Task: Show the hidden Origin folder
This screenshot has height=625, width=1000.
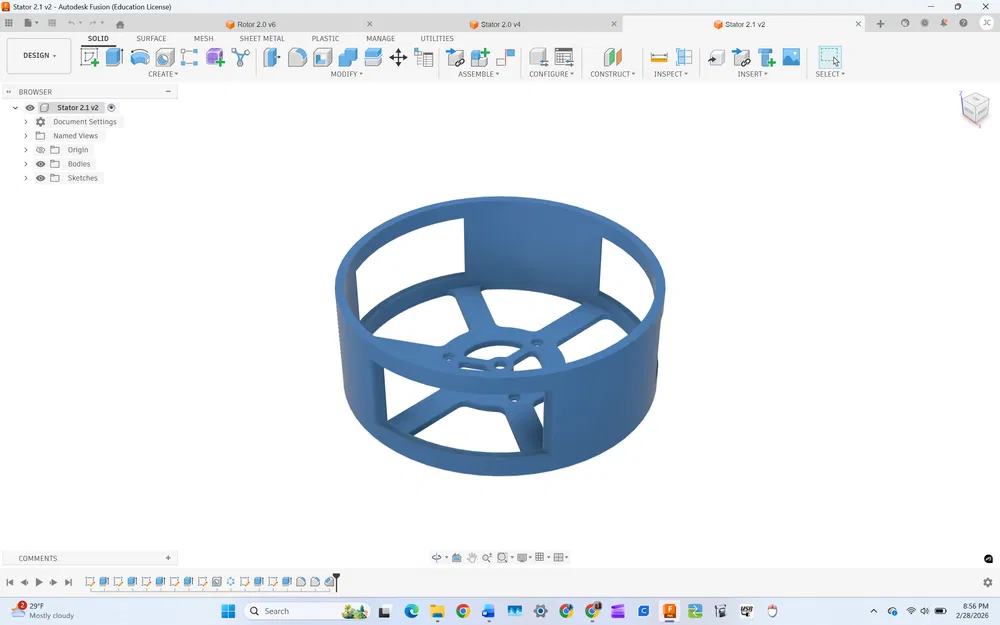Action: click(40, 150)
